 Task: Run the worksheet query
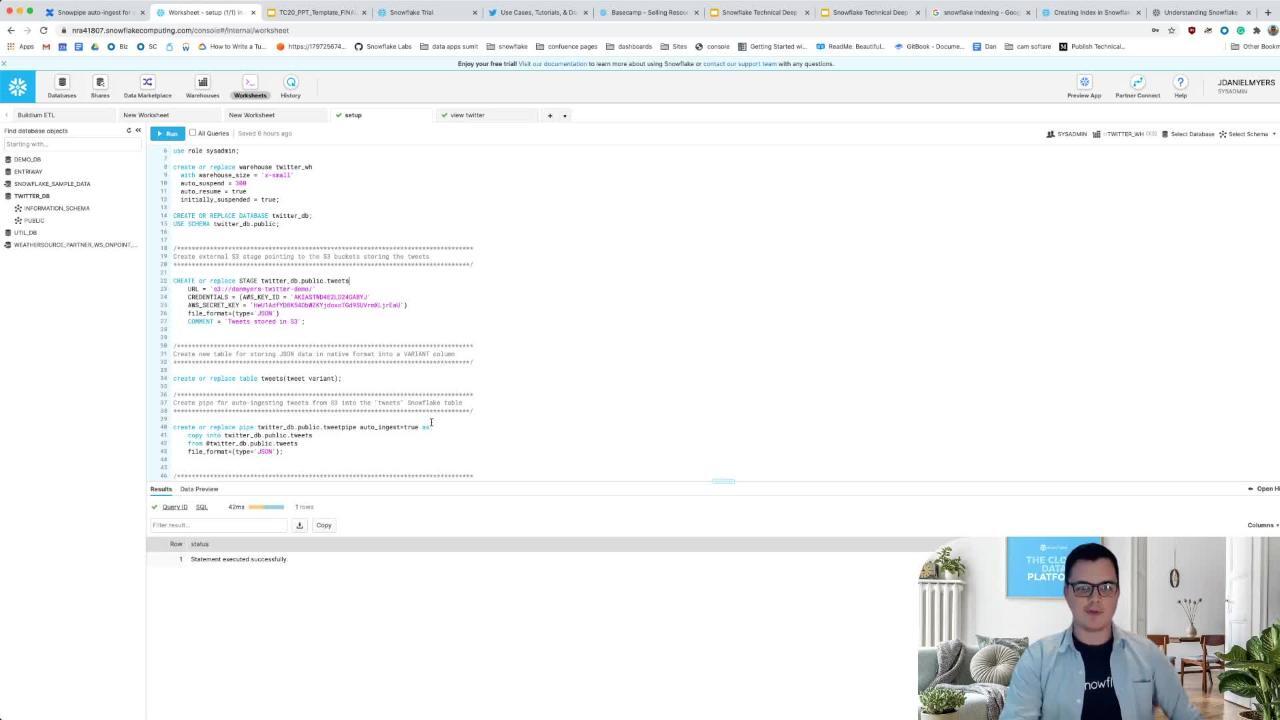click(167, 133)
